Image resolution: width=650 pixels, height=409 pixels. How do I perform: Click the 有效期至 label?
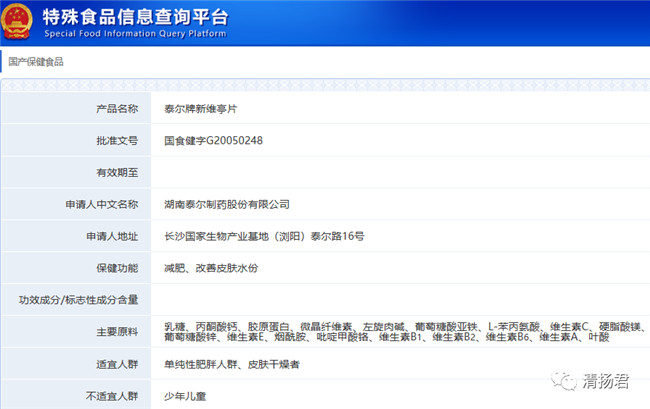[117, 172]
